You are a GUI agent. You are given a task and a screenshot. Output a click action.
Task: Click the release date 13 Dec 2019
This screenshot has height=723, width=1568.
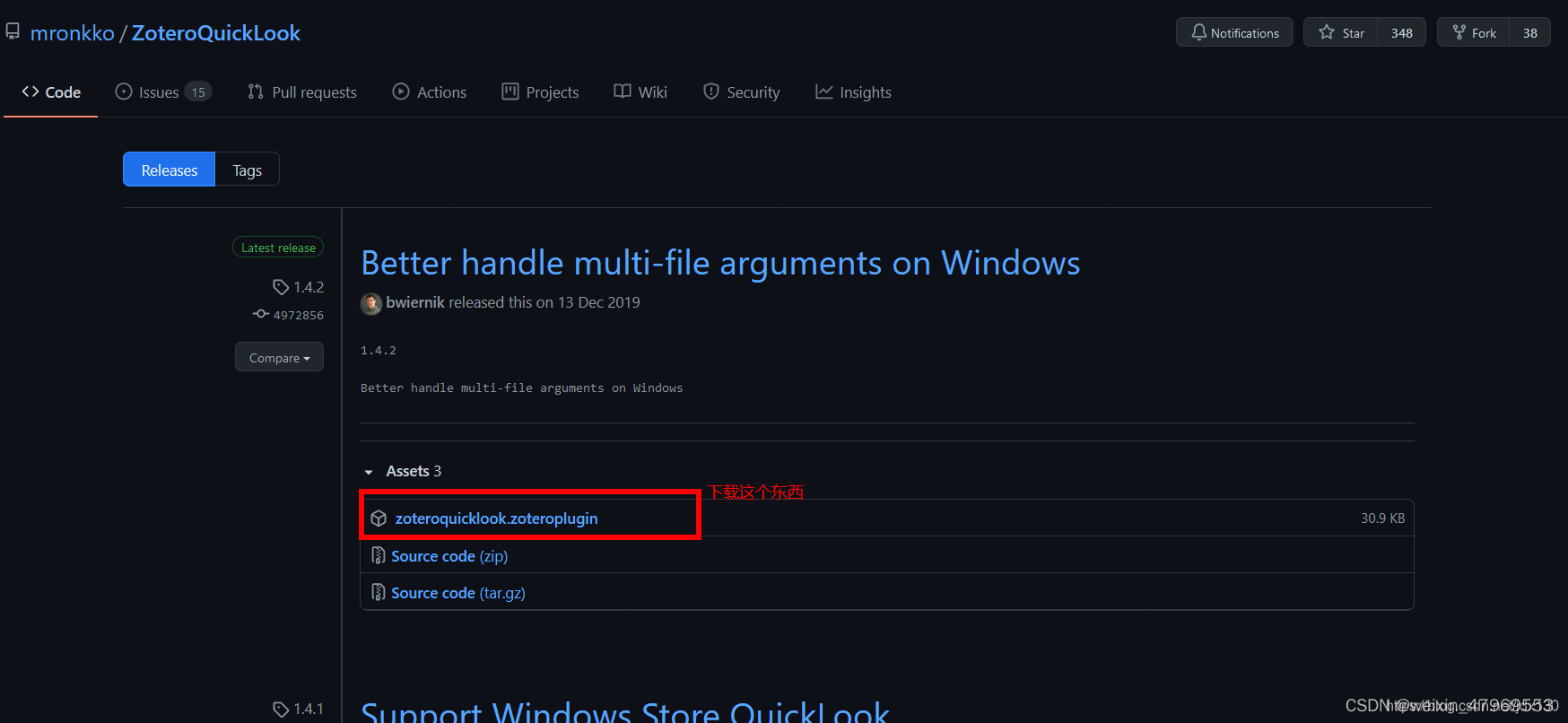(599, 302)
